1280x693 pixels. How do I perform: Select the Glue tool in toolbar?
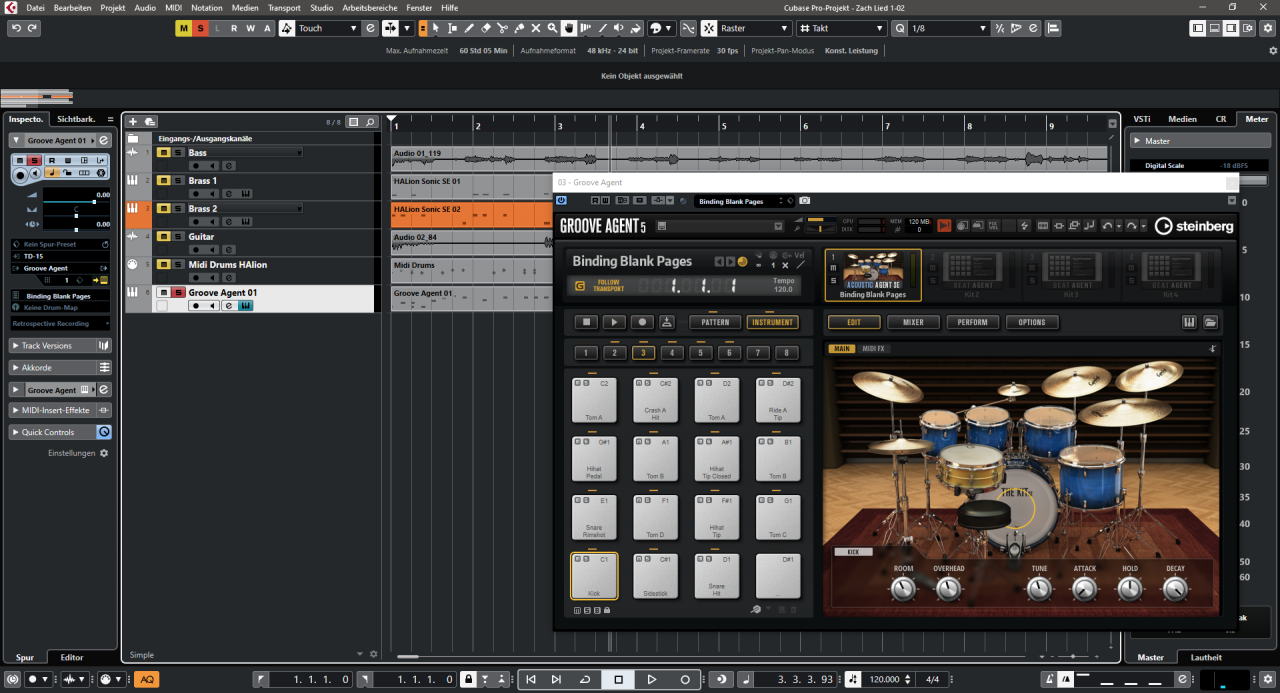(519, 28)
